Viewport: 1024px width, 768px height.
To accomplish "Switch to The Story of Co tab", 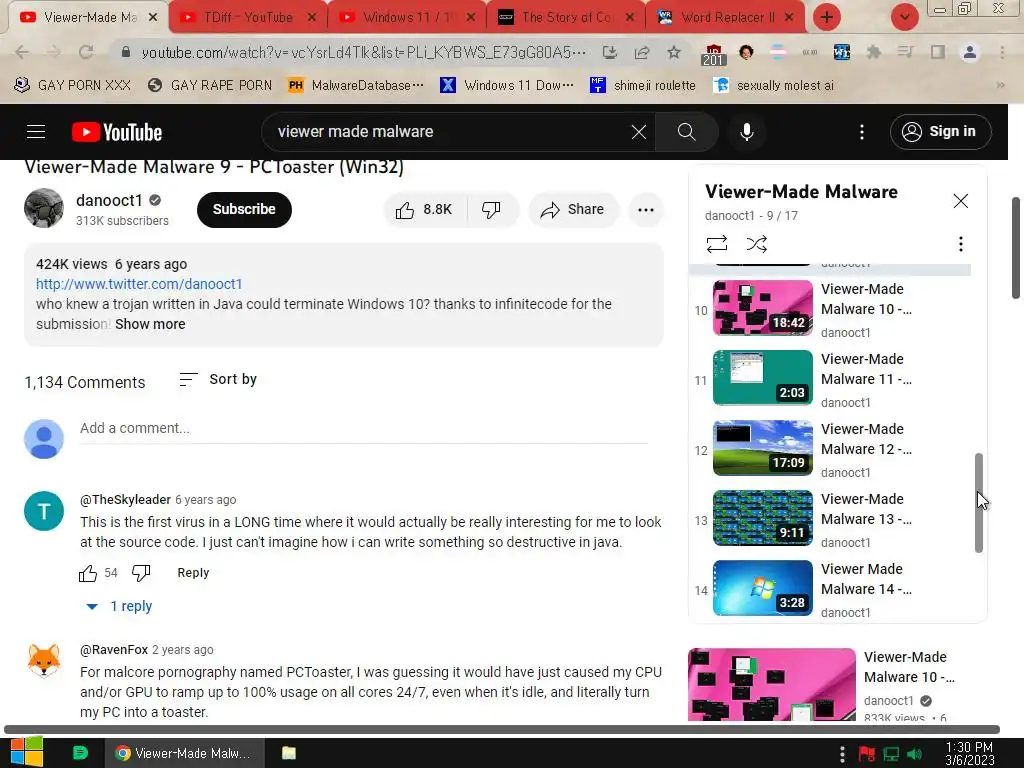I will pos(566,17).
